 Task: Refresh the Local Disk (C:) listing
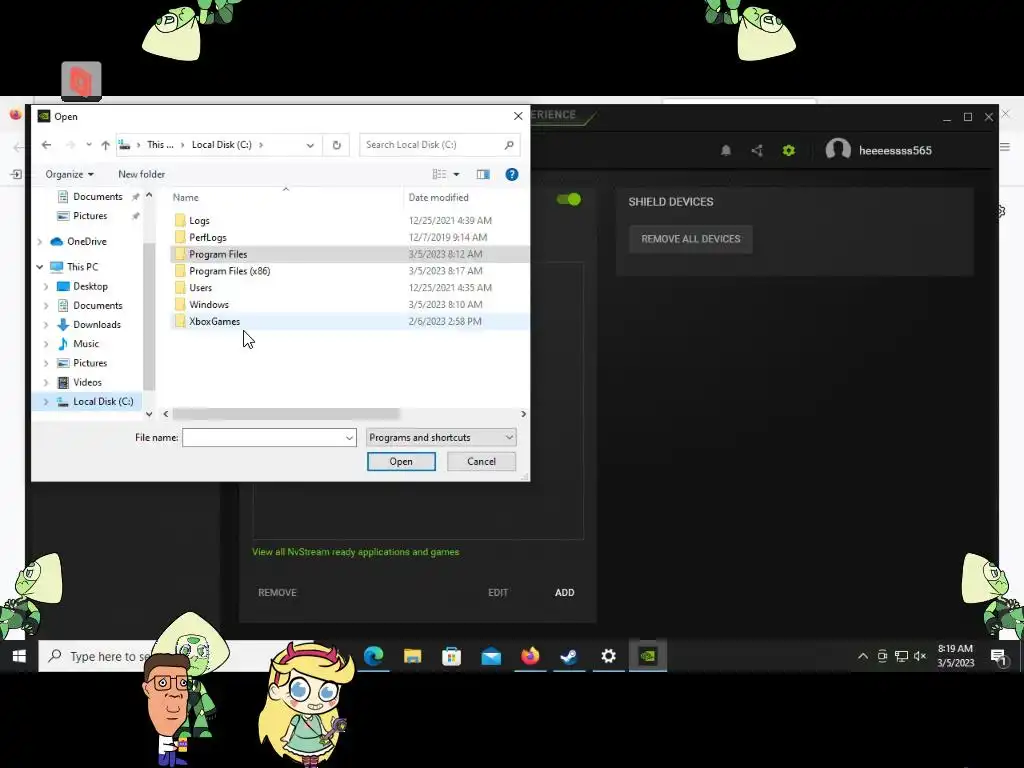pyautogui.click(x=336, y=145)
